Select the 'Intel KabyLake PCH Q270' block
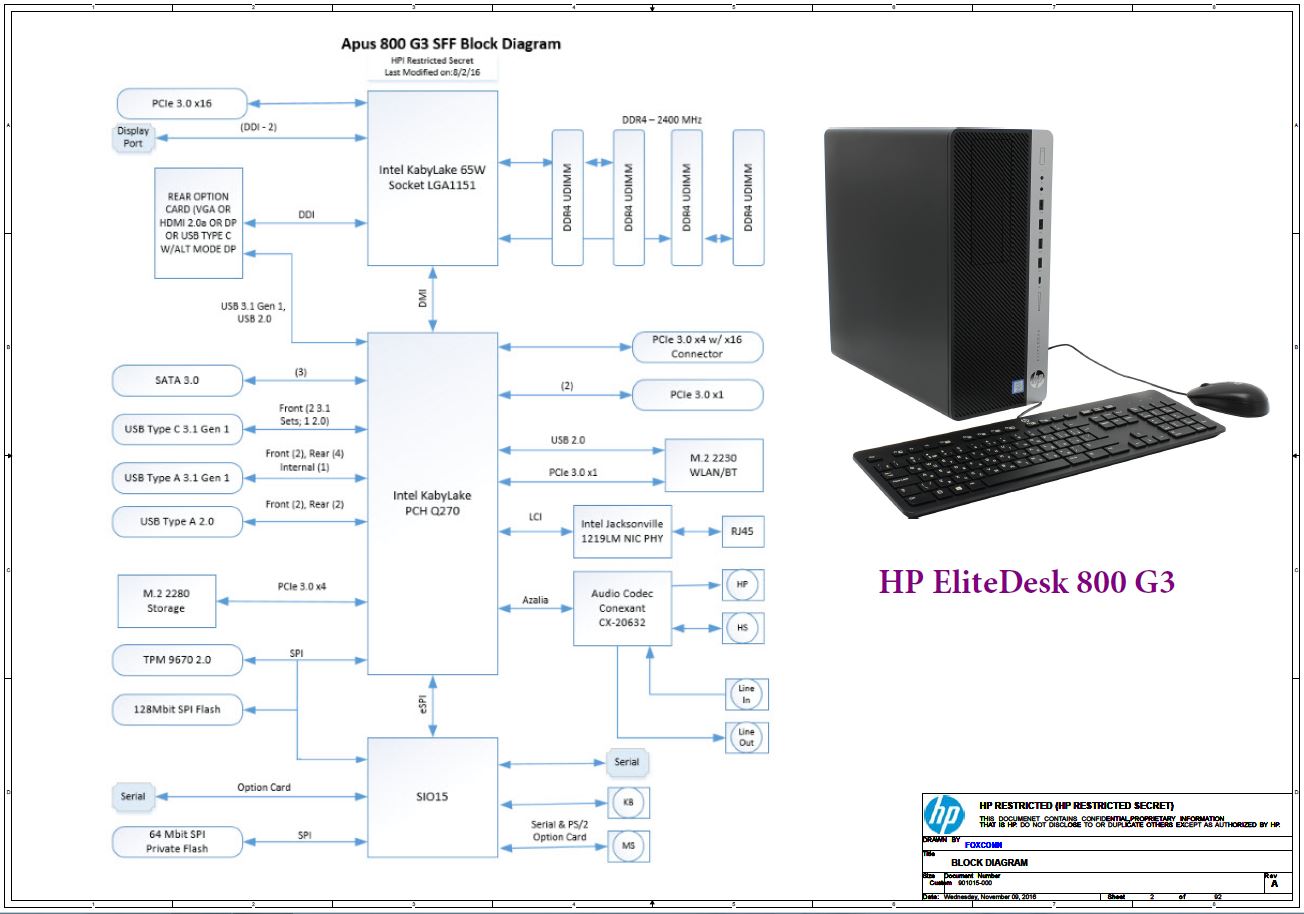The height and width of the screenshot is (914, 1304). [x=432, y=503]
